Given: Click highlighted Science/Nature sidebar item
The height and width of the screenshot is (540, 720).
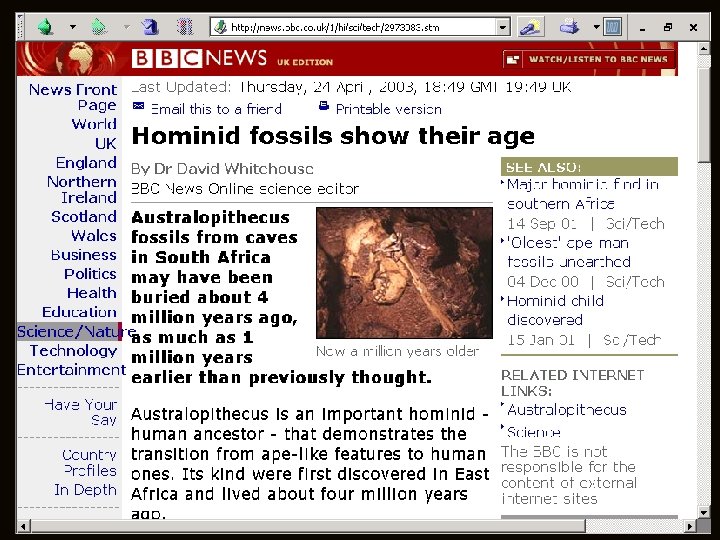Looking at the screenshot, I should point(70,331).
